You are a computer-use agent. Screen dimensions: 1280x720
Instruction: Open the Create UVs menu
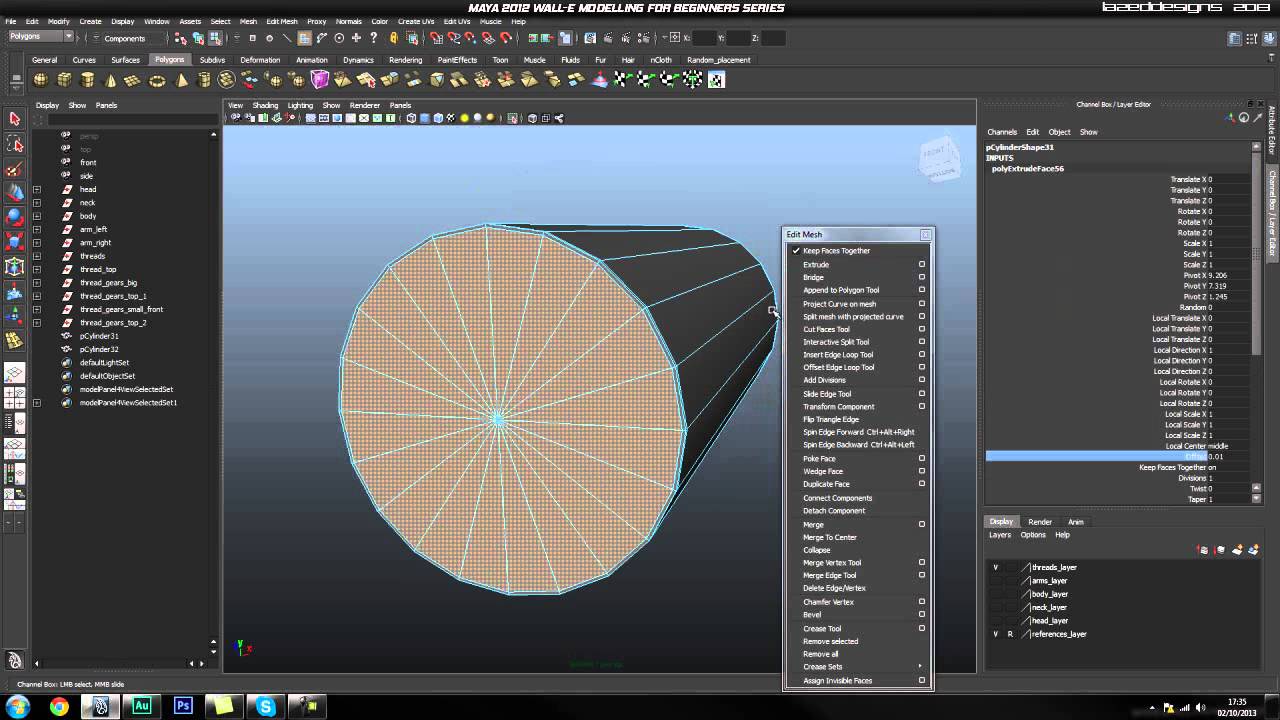coord(416,21)
